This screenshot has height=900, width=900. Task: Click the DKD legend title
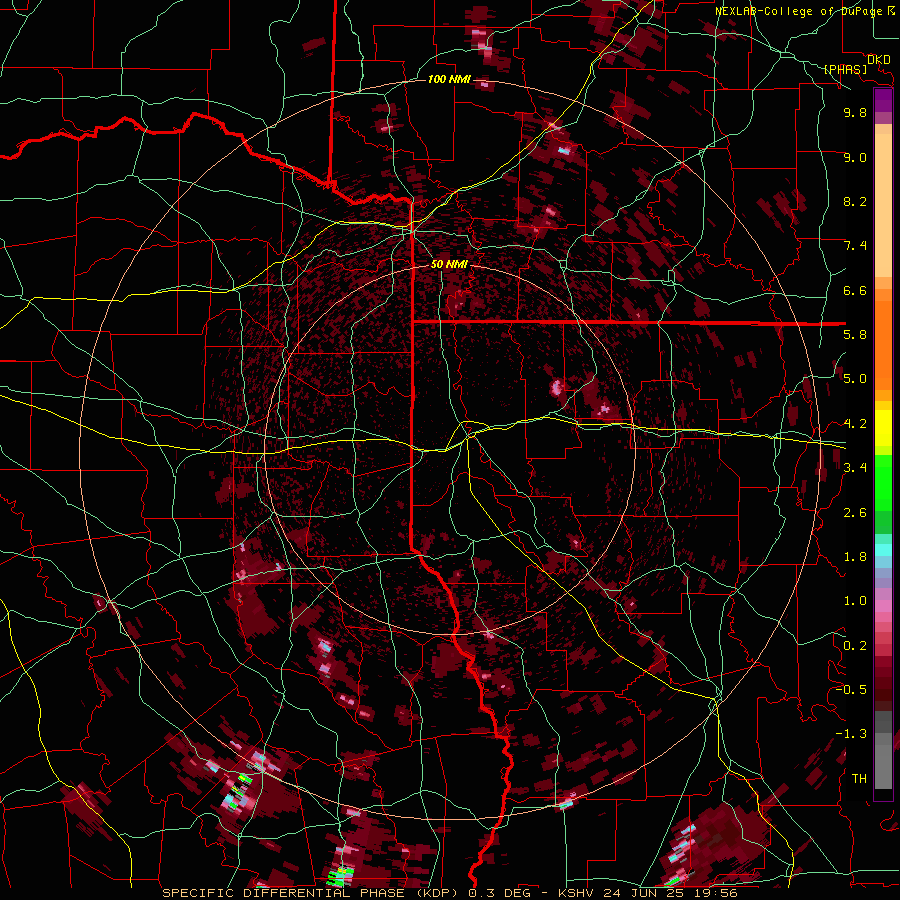click(x=878, y=59)
